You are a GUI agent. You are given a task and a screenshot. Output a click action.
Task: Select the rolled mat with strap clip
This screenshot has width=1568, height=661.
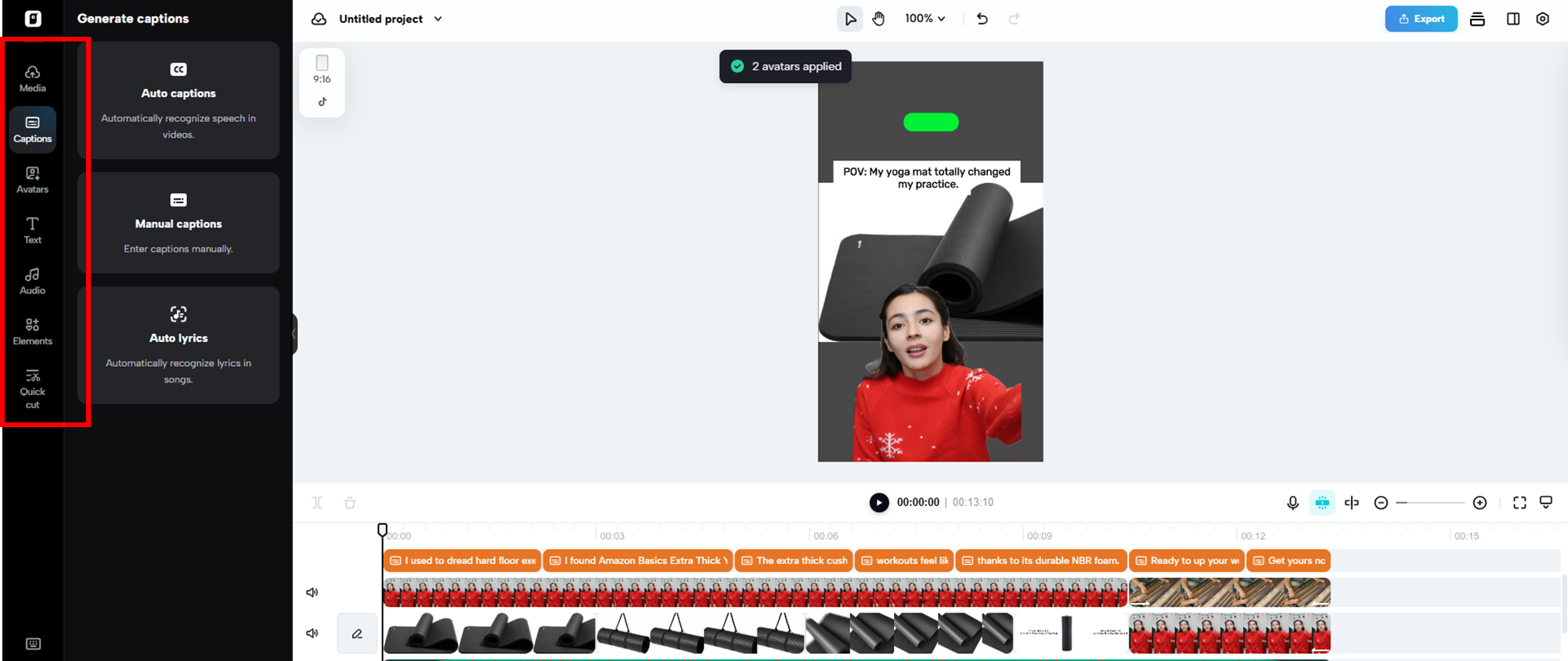(701, 633)
